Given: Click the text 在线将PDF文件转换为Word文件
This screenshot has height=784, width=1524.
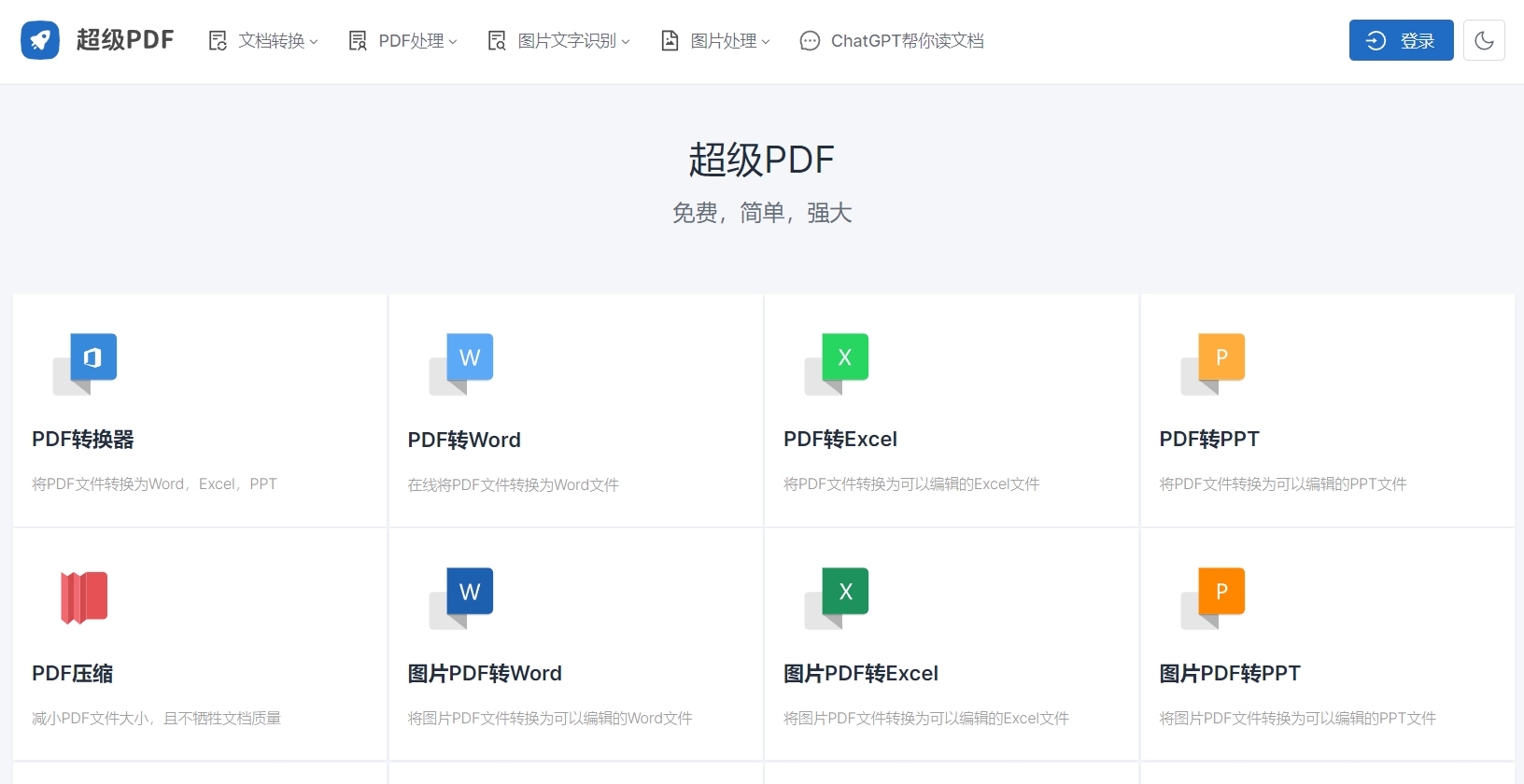Looking at the screenshot, I should click(514, 484).
